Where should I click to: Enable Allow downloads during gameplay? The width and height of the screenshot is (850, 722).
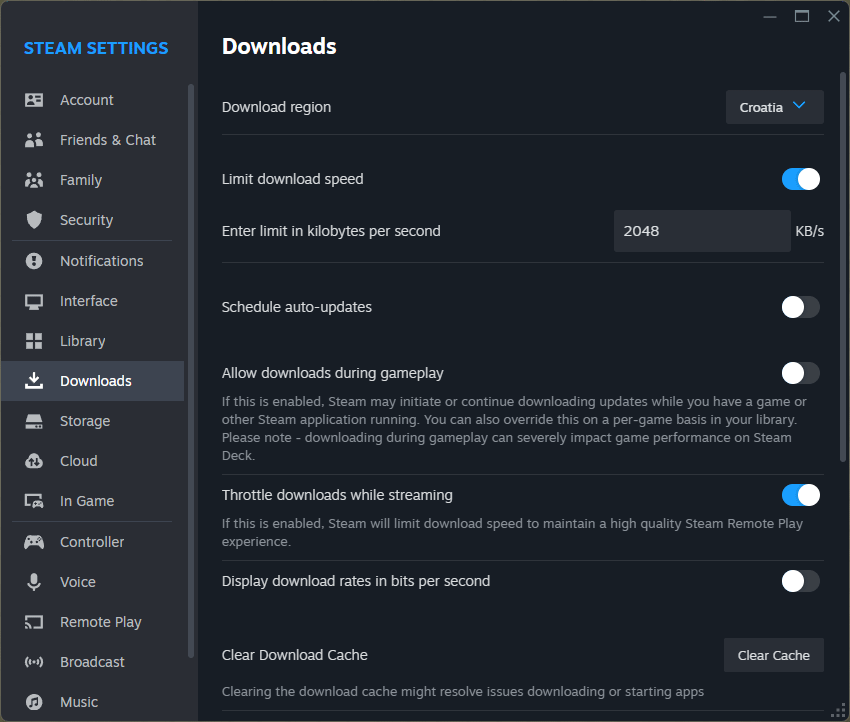(x=801, y=373)
